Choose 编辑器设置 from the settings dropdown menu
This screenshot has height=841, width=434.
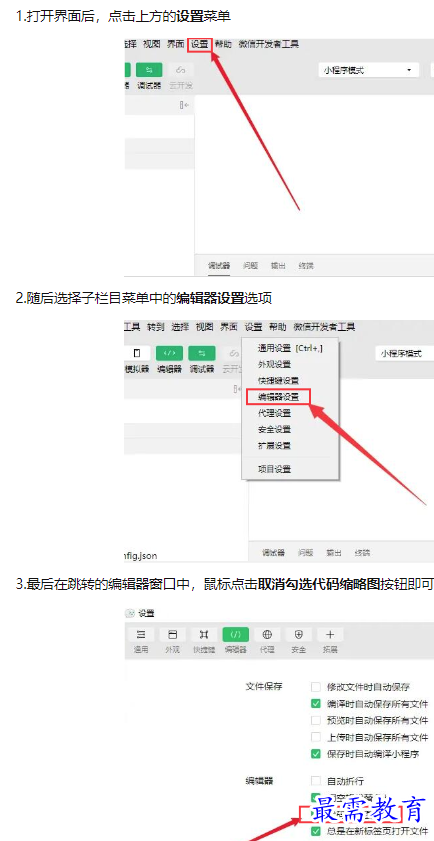[x=278, y=396]
